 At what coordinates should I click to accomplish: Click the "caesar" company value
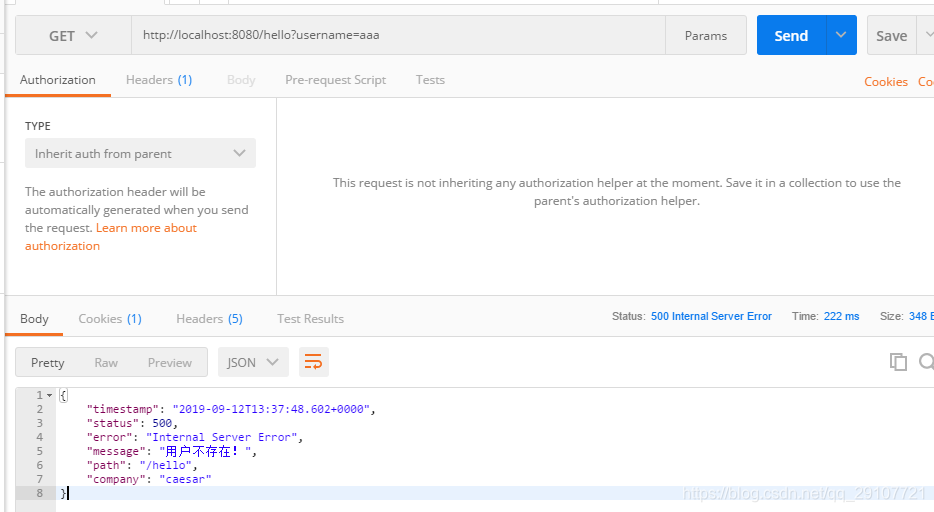pos(185,479)
